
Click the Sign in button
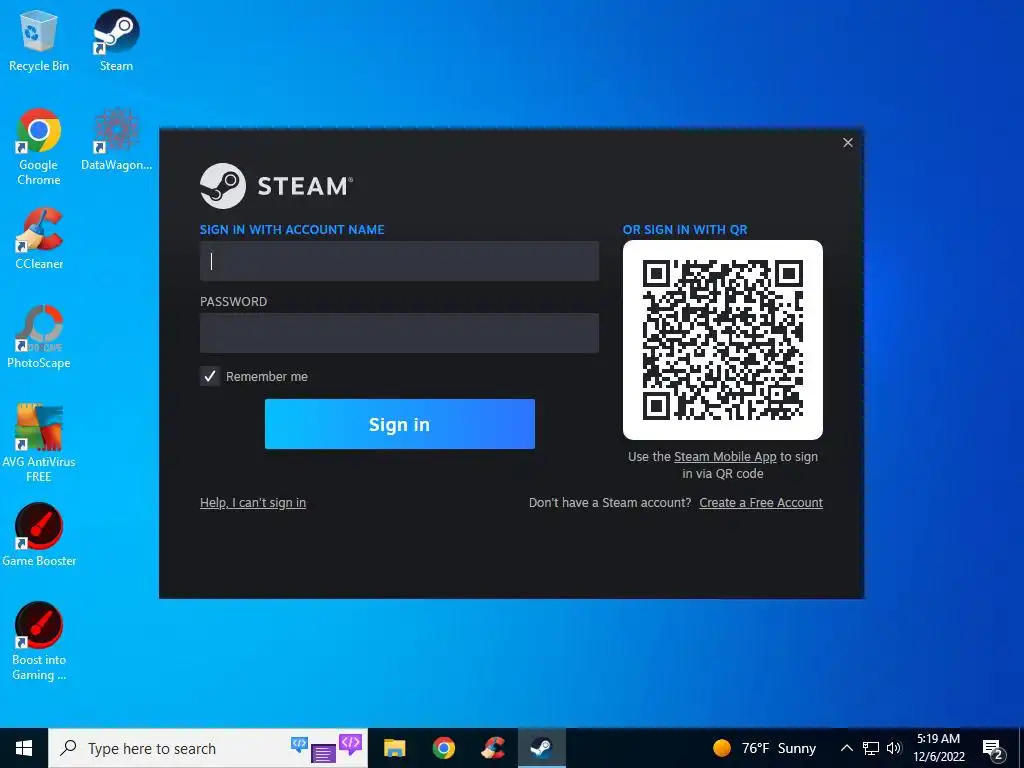(400, 424)
